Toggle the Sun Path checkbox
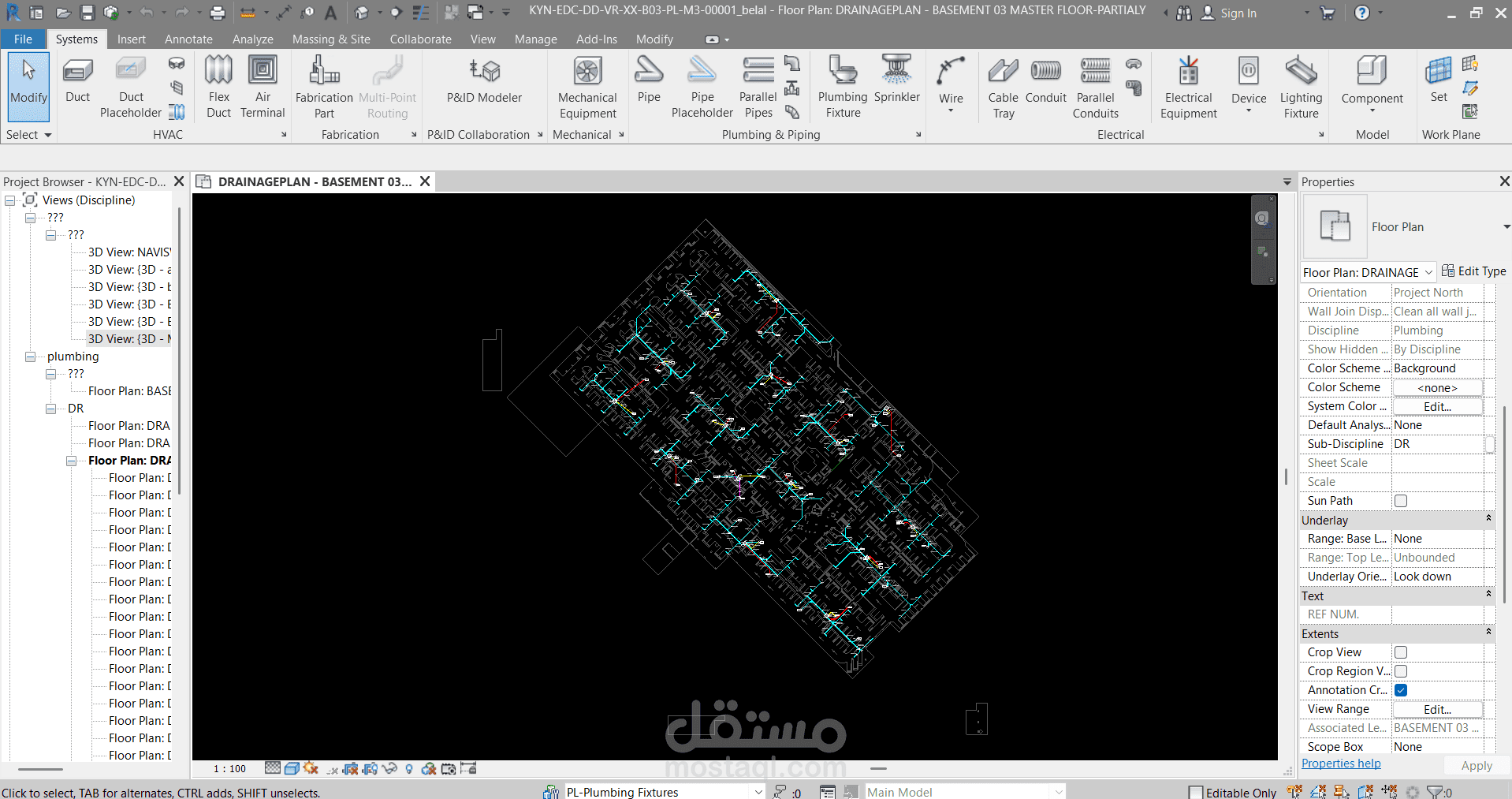The width and height of the screenshot is (1512, 799). [x=1401, y=501]
